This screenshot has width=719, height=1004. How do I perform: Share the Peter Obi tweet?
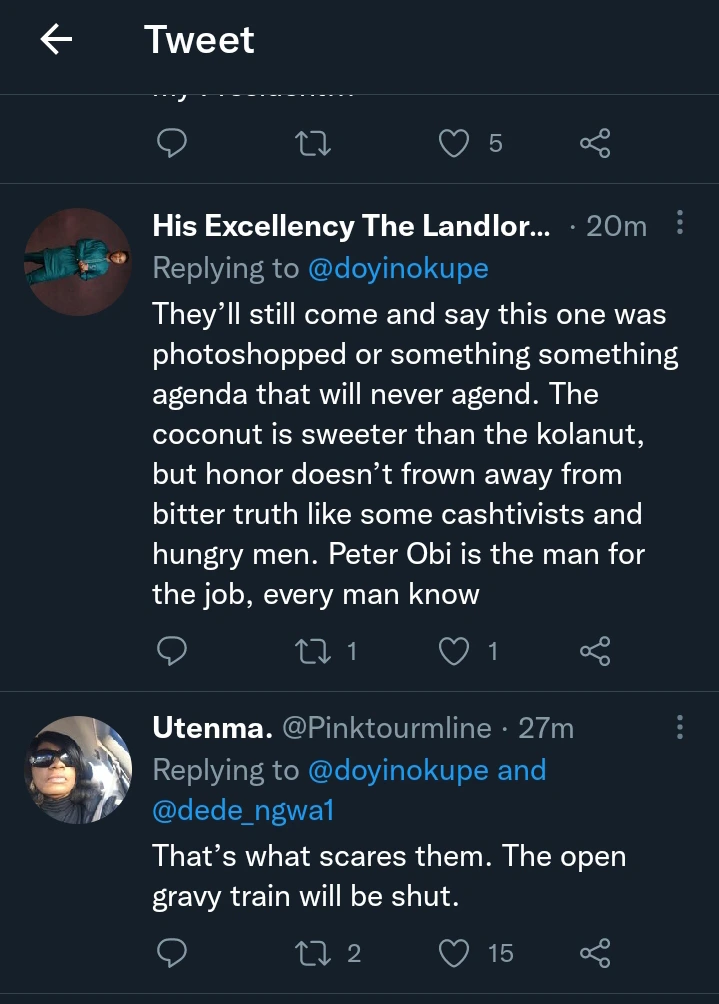click(595, 652)
